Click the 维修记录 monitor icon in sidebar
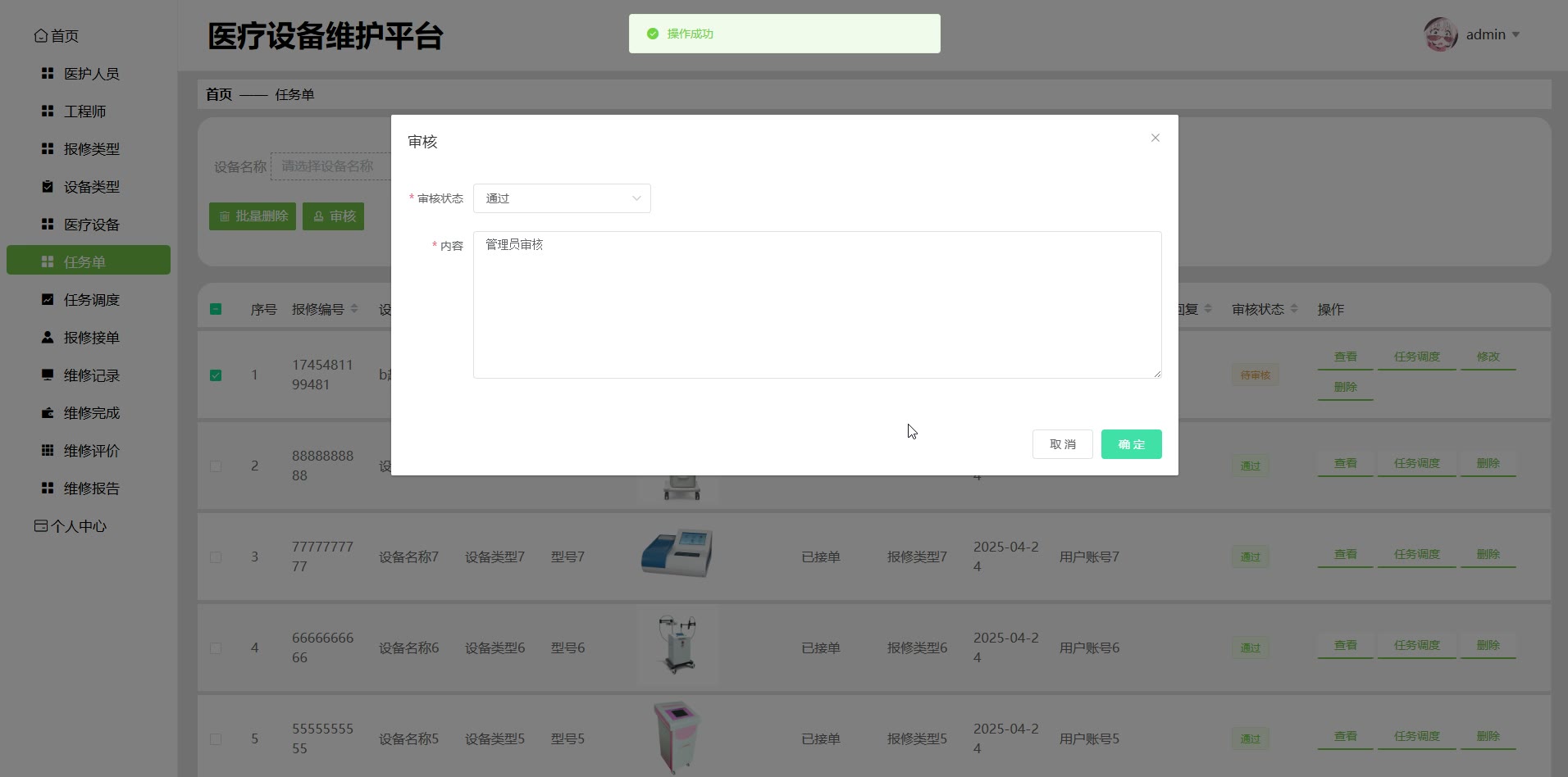Screen dimensions: 1568x777 click(x=48, y=375)
